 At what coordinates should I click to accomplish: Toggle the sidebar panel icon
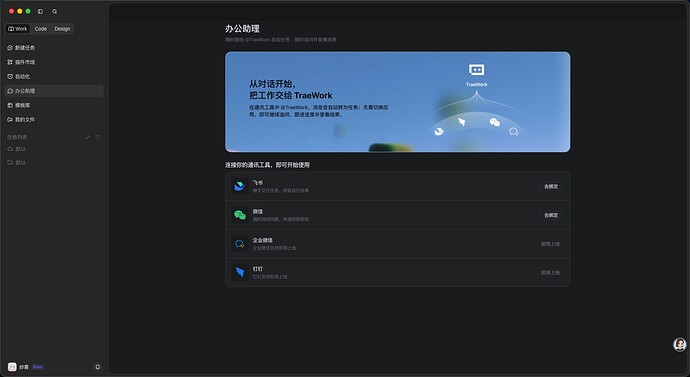[40, 11]
